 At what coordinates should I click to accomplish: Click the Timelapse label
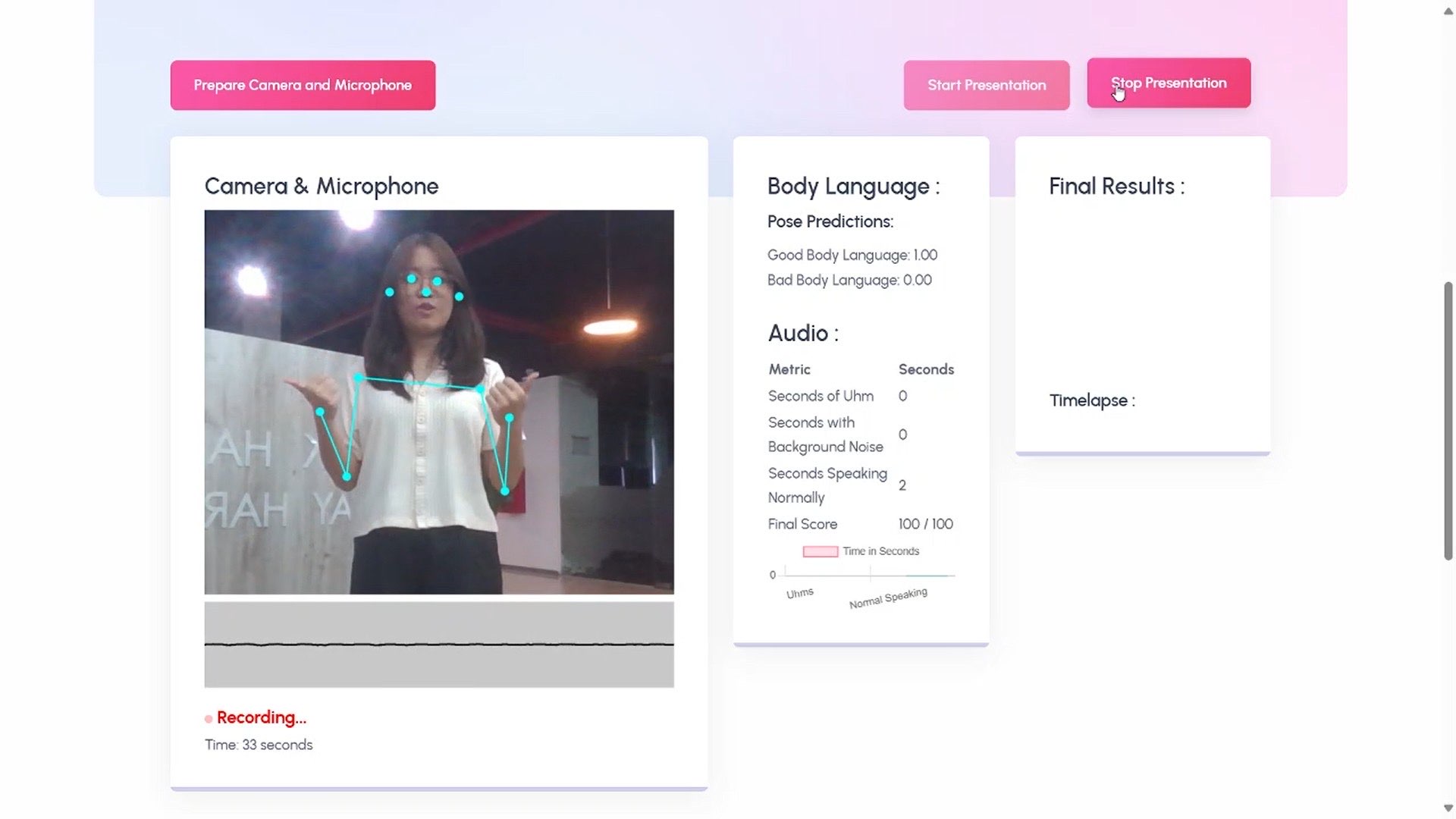point(1092,400)
